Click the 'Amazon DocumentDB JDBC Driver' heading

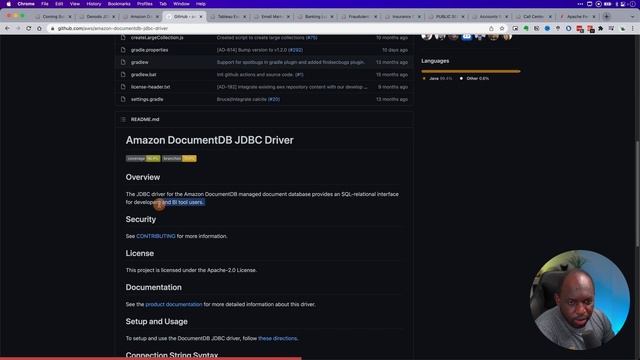209,140
